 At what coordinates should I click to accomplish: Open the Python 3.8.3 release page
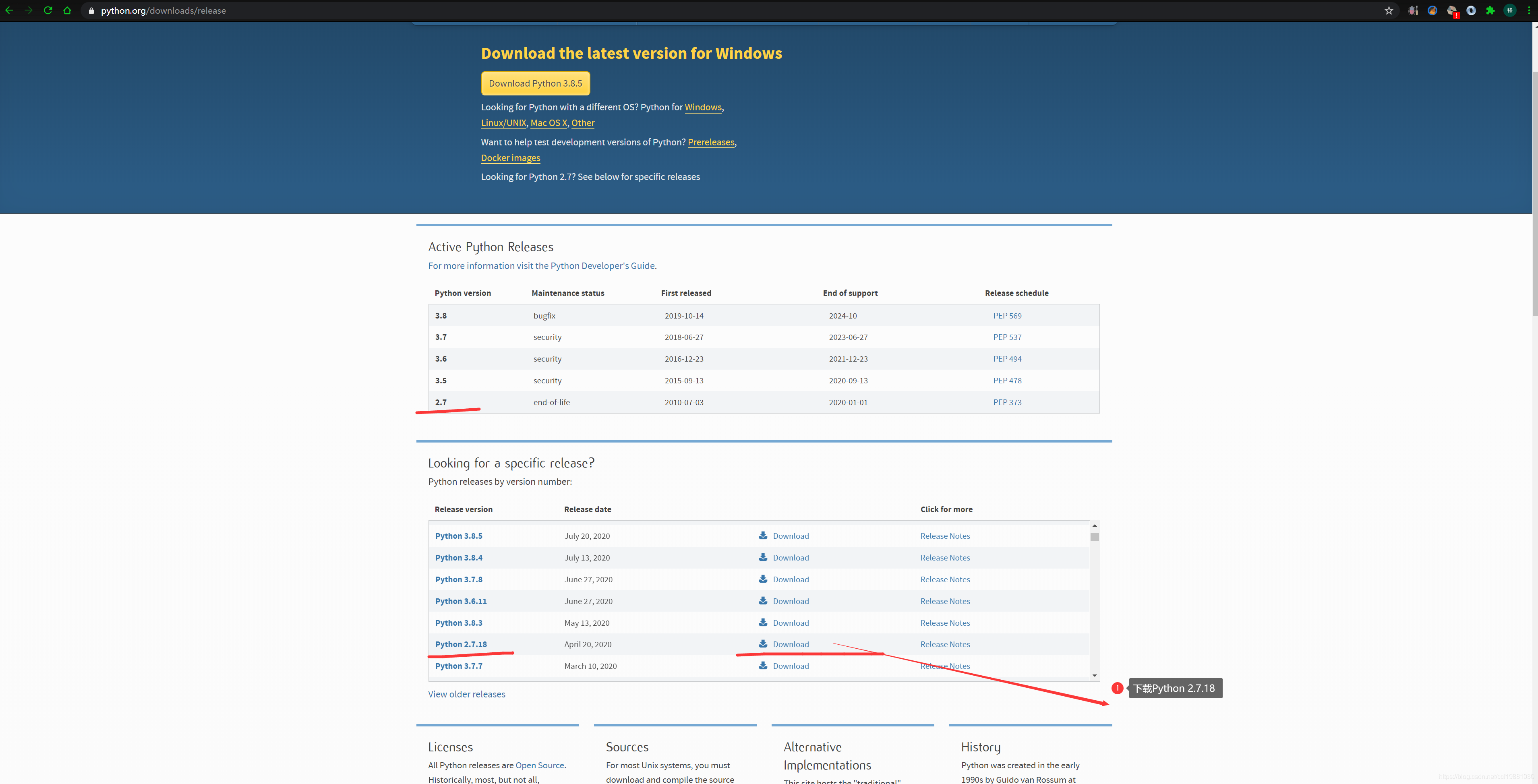pos(459,623)
